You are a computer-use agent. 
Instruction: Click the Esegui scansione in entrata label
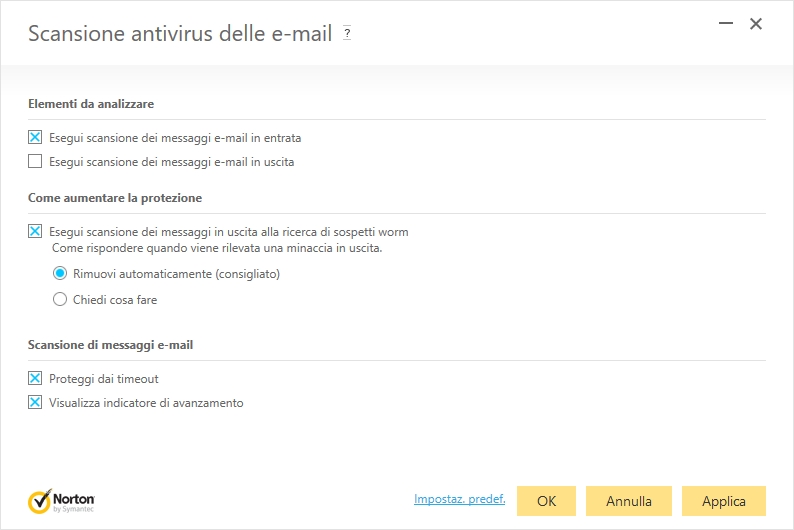175,138
